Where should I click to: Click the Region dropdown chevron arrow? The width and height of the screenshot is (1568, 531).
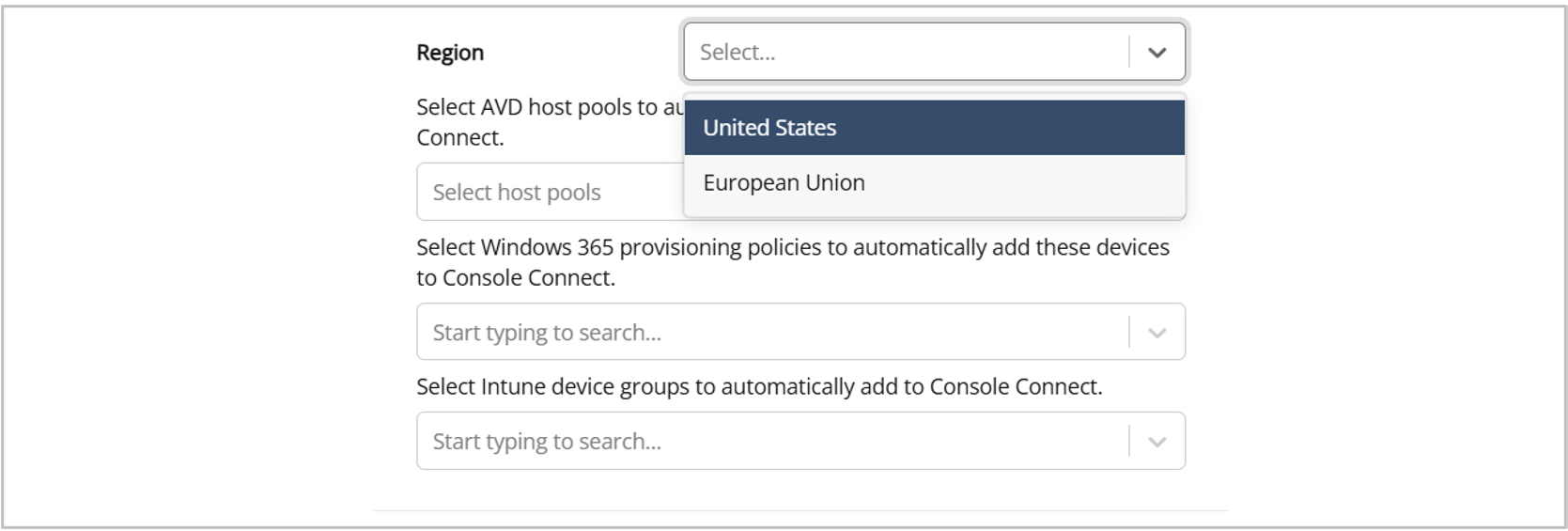tap(1157, 53)
